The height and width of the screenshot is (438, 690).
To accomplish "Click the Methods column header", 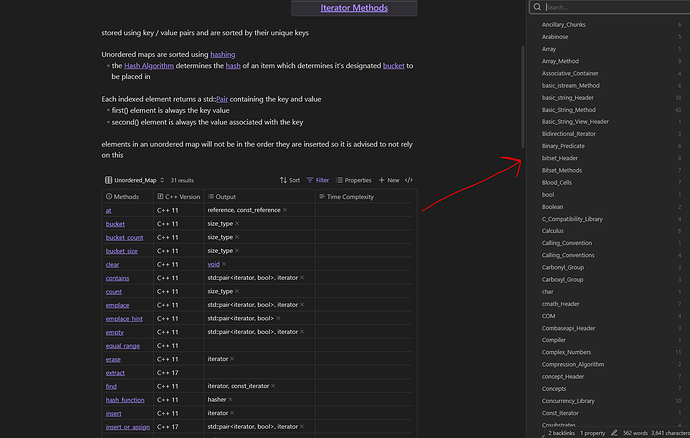I will tap(128, 197).
